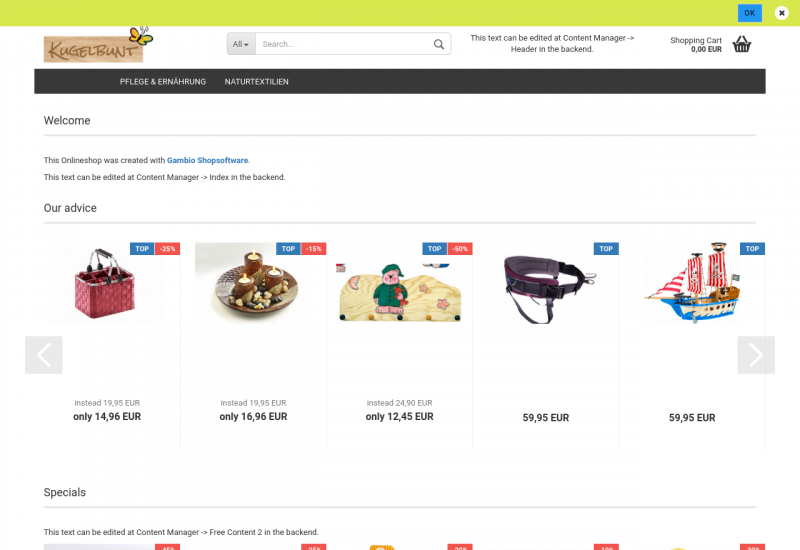Viewport: 800px width, 550px height.
Task: Open the red basket product thumbnail
Action: 107,283
